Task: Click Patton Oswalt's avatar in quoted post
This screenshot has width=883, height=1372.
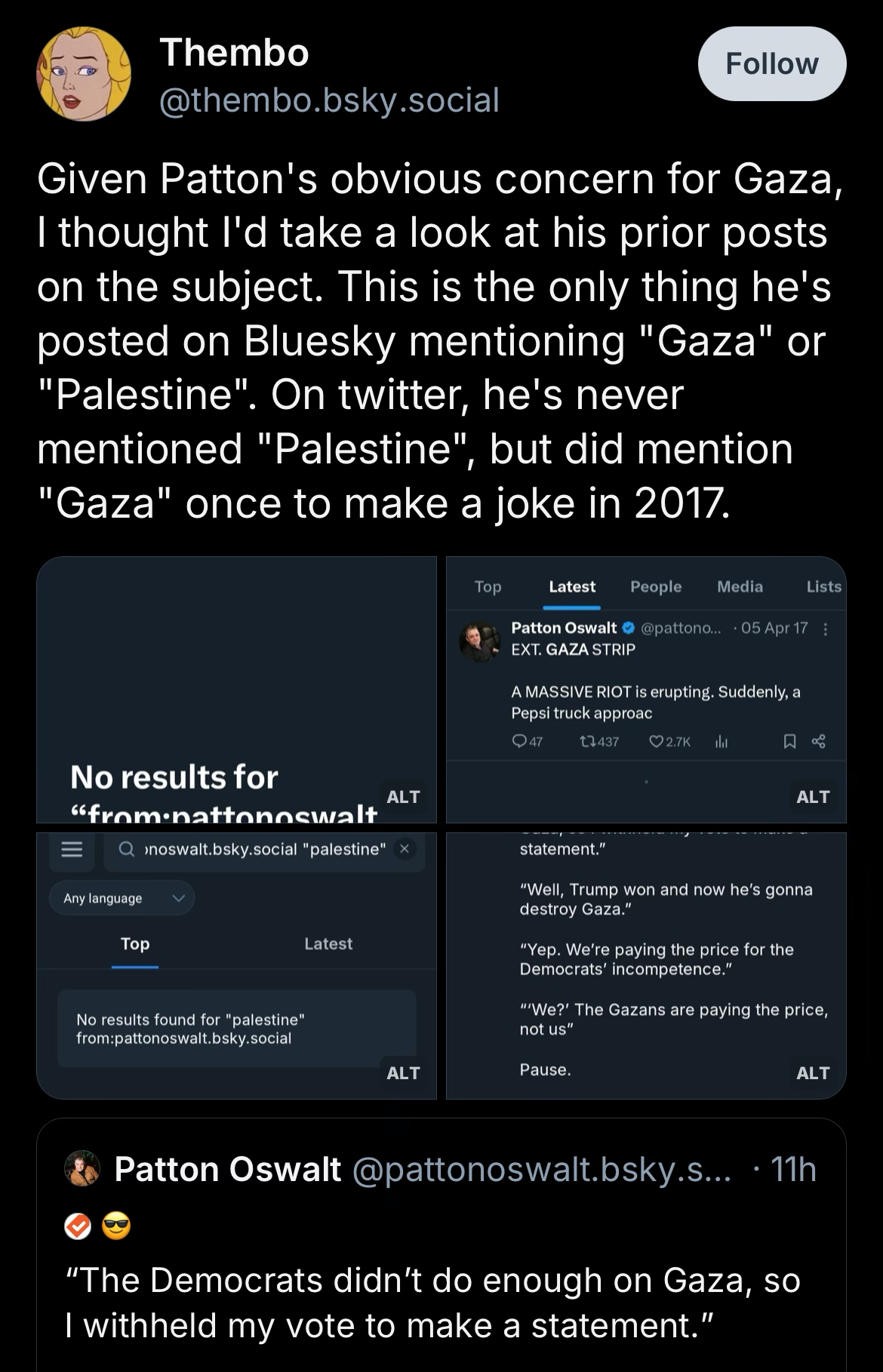Action: (x=83, y=1169)
